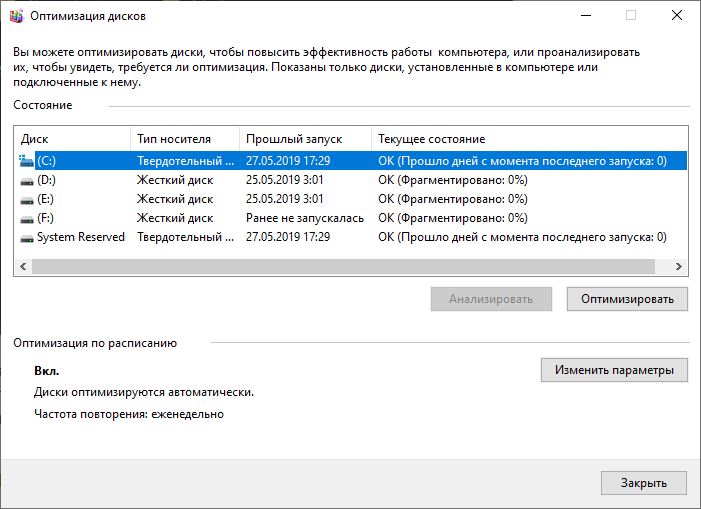The width and height of the screenshot is (701, 509).
Task: Click the right scroll arrow of drive list
Action: [678, 266]
